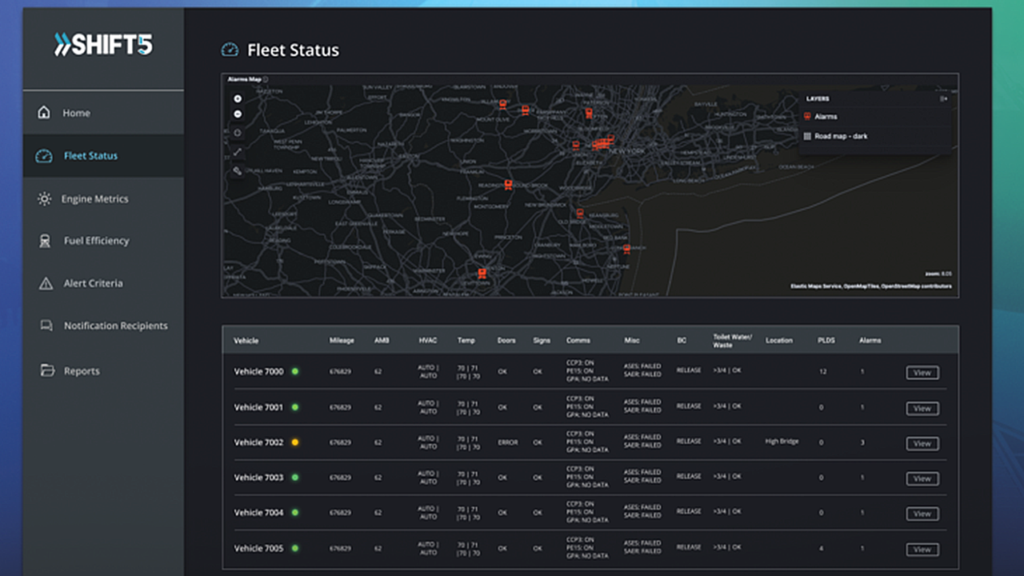Screen dimensions: 1024x576
Task: Zoom out on the Alarms Map
Action: coord(238,114)
